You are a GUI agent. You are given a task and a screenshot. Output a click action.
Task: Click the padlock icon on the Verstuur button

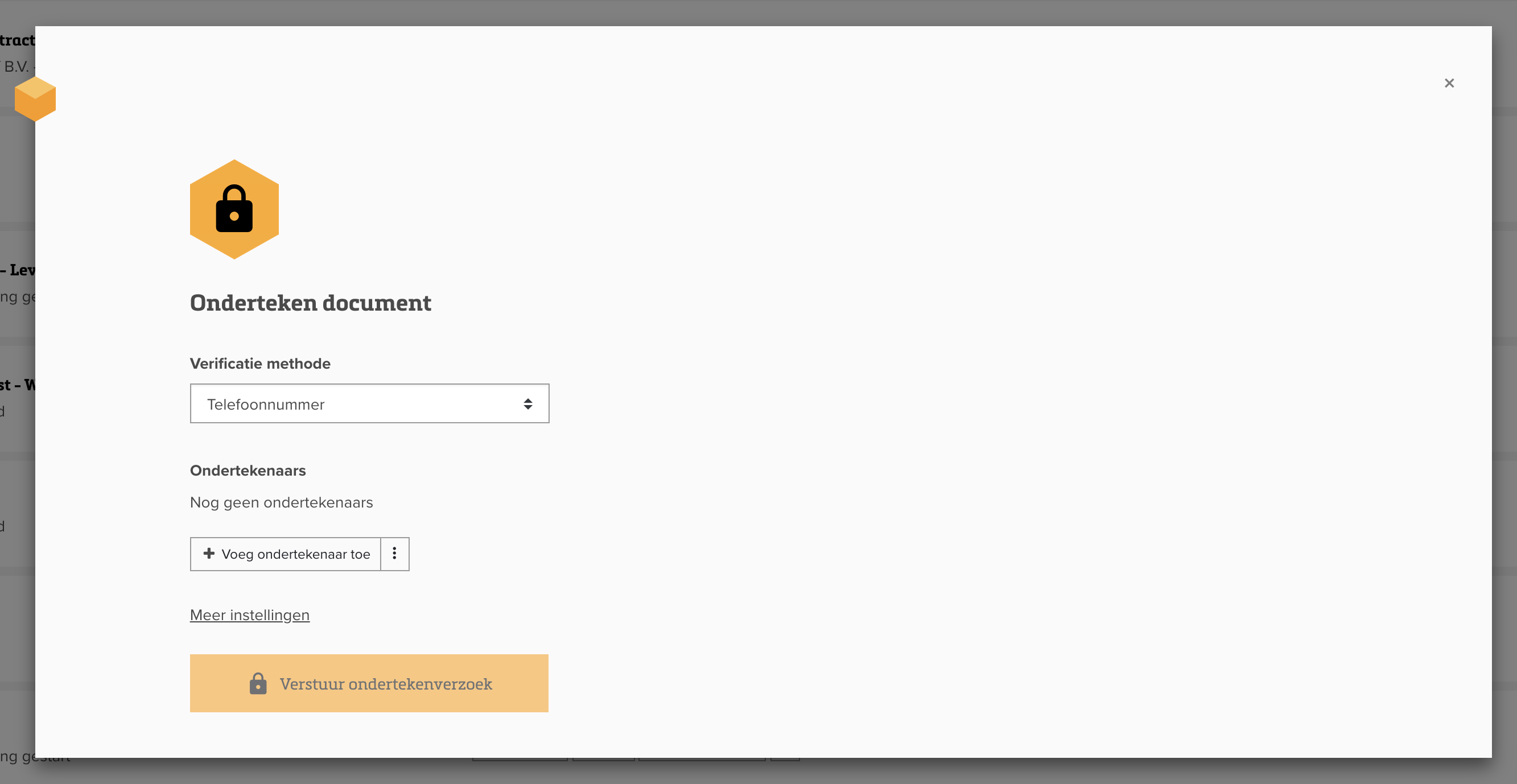pos(258,683)
